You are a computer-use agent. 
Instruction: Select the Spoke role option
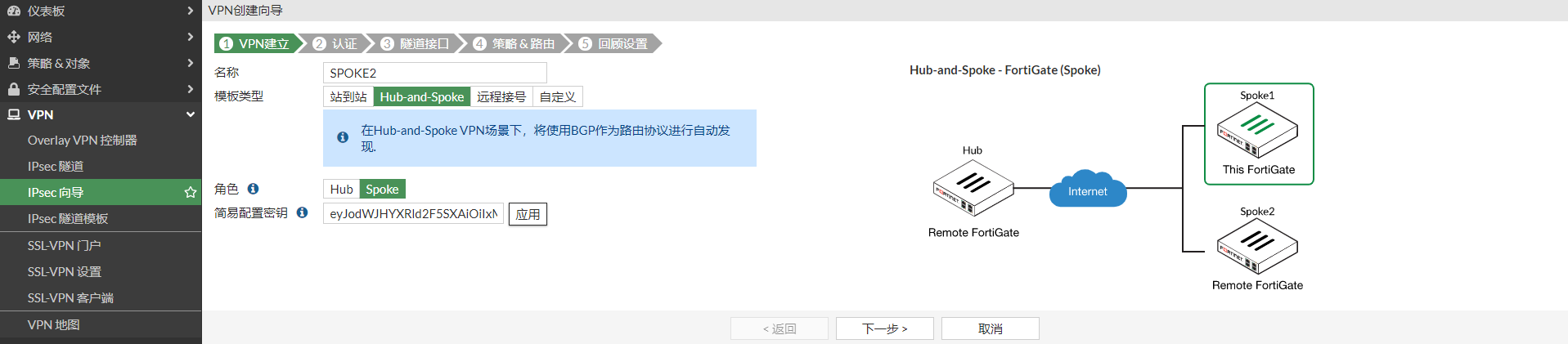tap(382, 190)
